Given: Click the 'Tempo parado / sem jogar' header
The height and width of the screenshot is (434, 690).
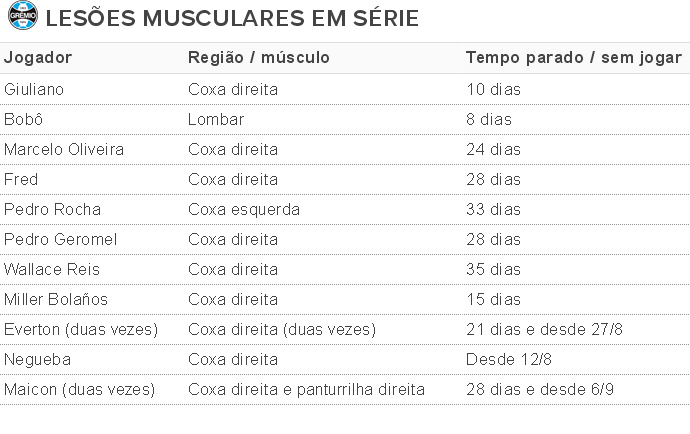Looking at the screenshot, I should click(574, 58).
